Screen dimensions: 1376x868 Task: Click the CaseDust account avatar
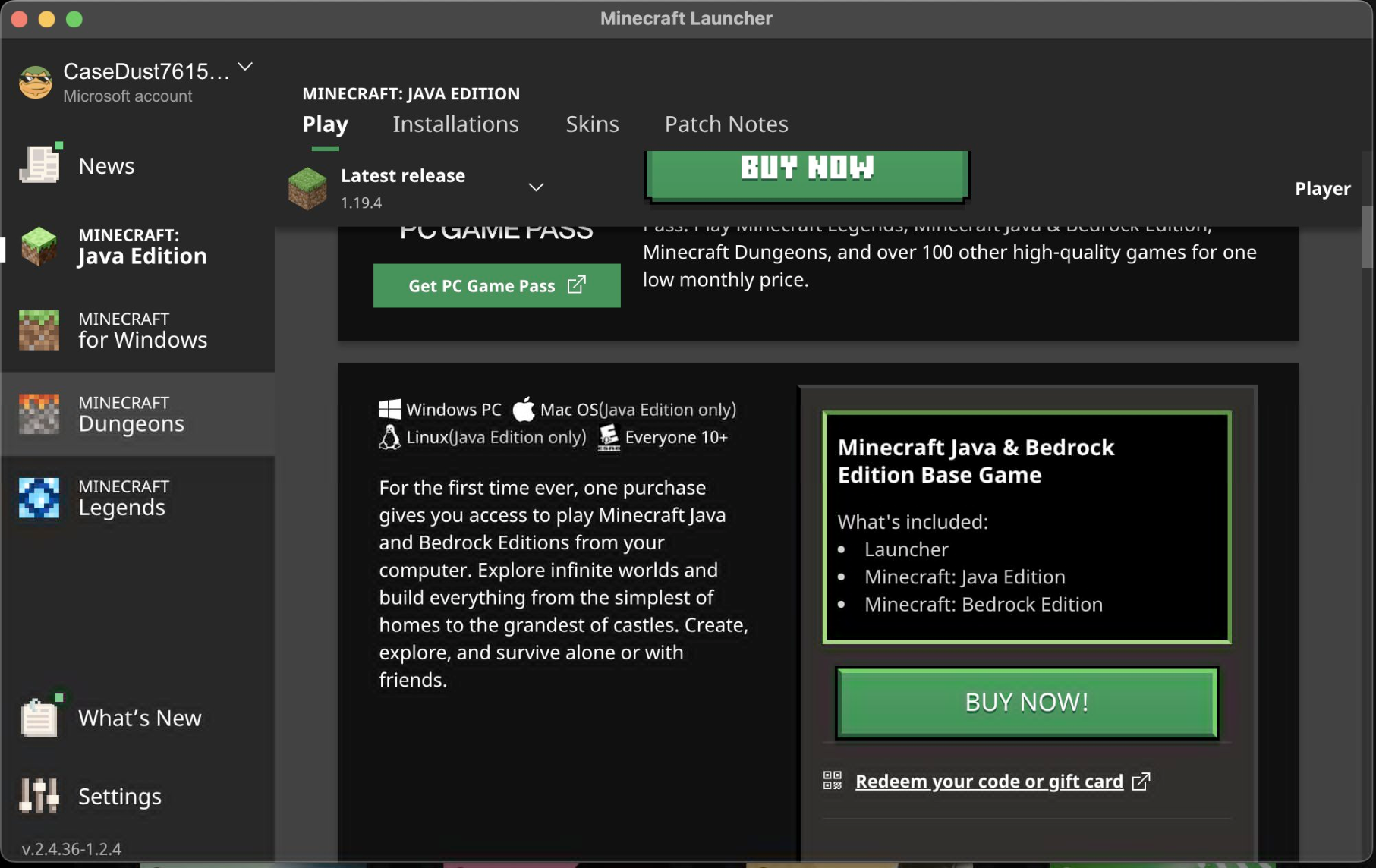point(36,82)
